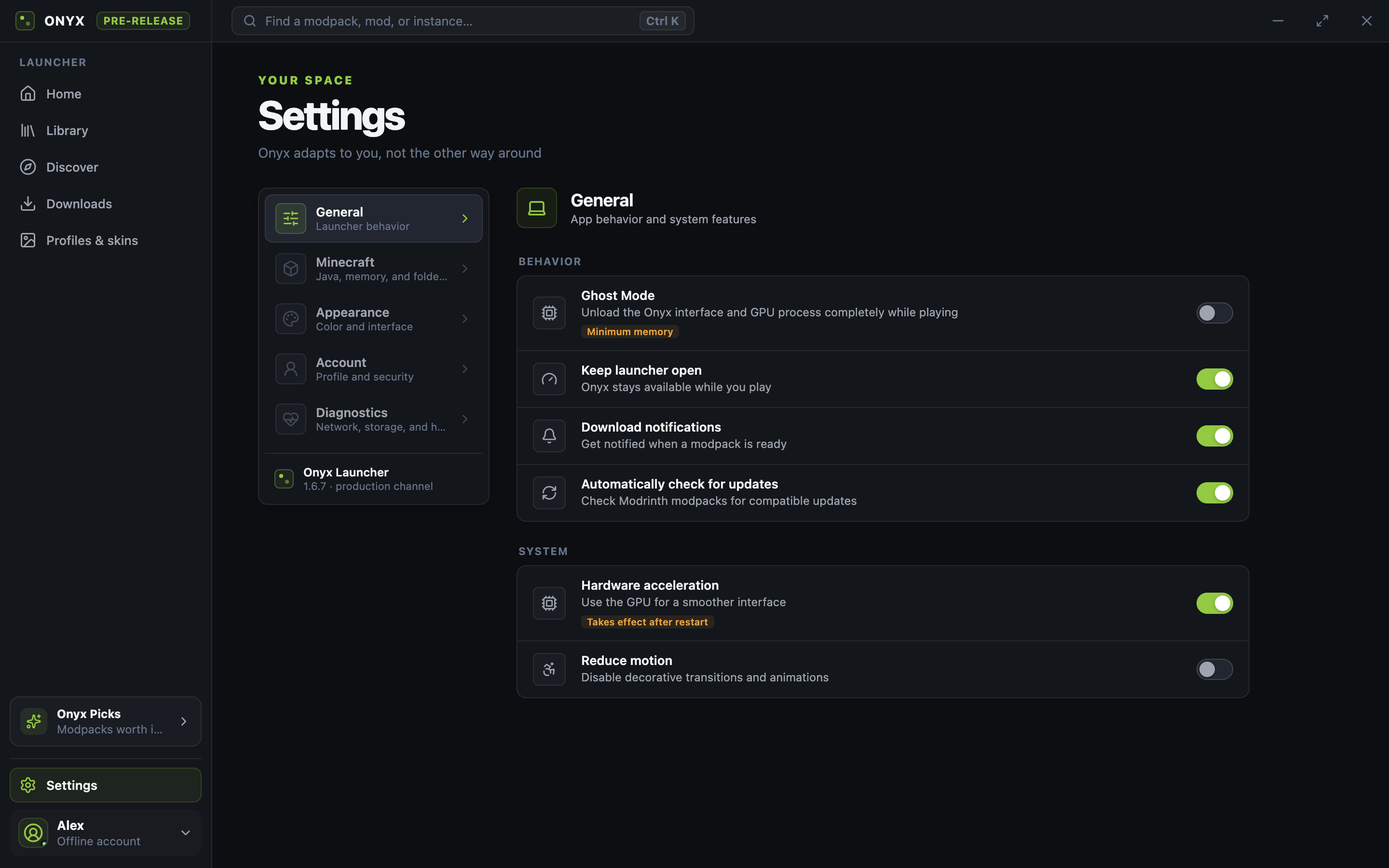Open Diagnostics Network, storage settings
Image resolution: width=1389 pixels, height=868 pixels.
374,419
